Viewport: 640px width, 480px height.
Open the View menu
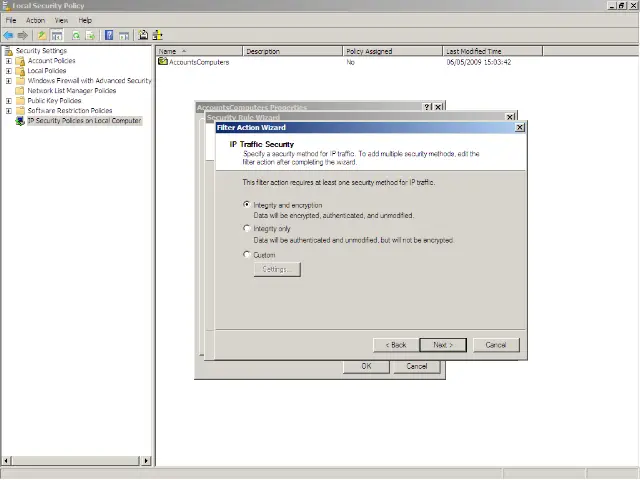point(61,20)
